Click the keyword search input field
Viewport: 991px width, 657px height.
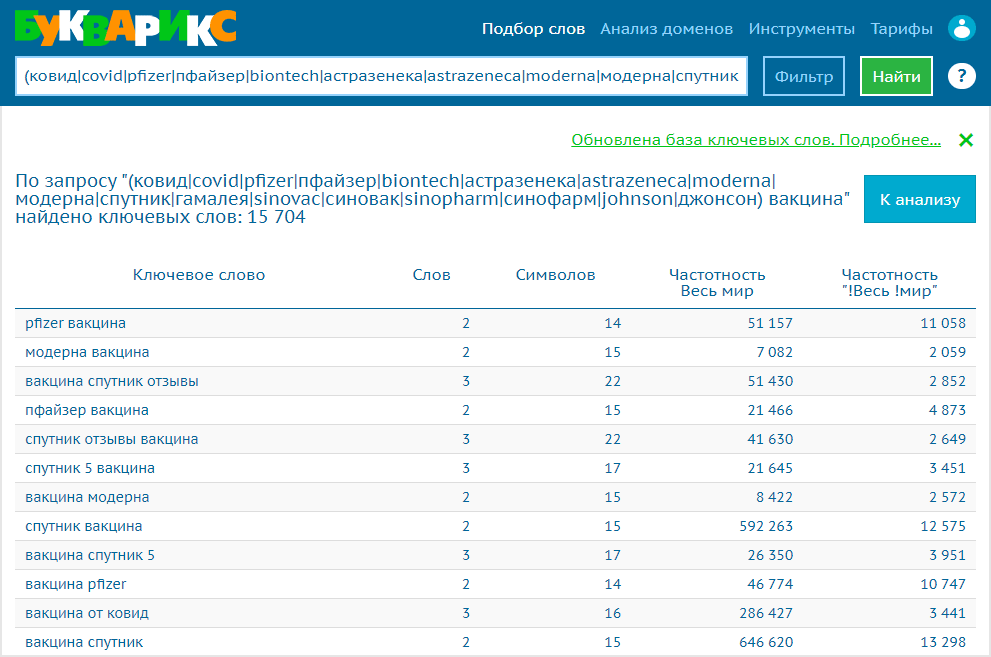tap(381, 76)
